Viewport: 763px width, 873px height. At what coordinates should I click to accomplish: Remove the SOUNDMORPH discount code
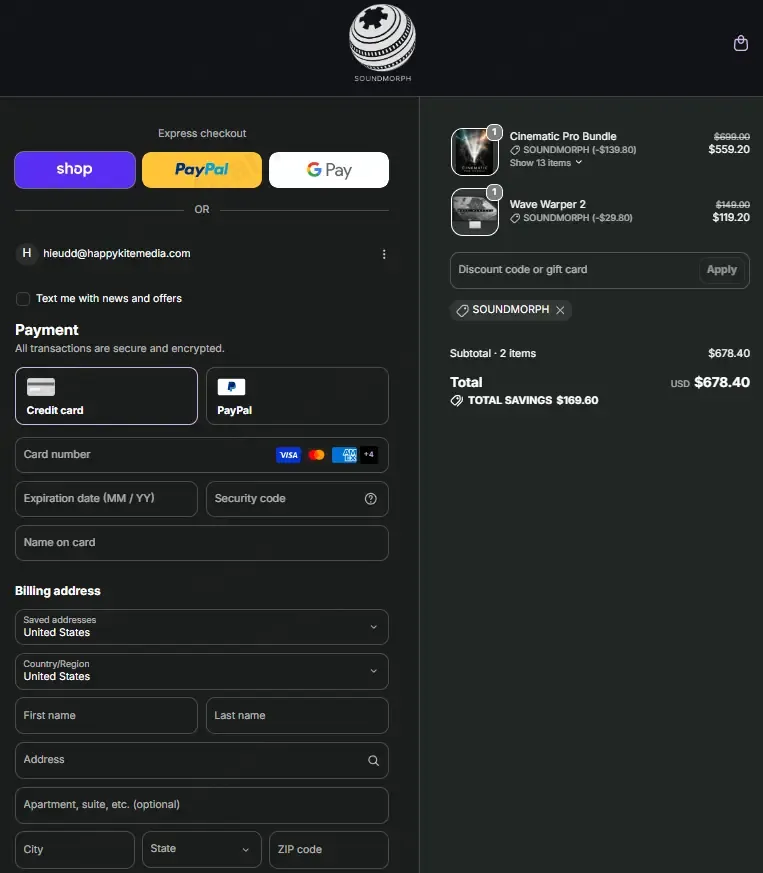(x=560, y=310)
